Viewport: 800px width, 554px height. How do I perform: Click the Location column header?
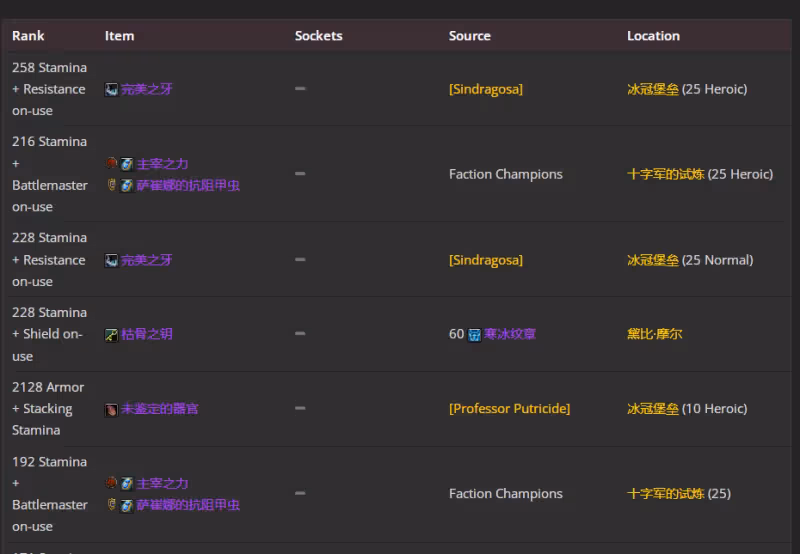point(653,36)
